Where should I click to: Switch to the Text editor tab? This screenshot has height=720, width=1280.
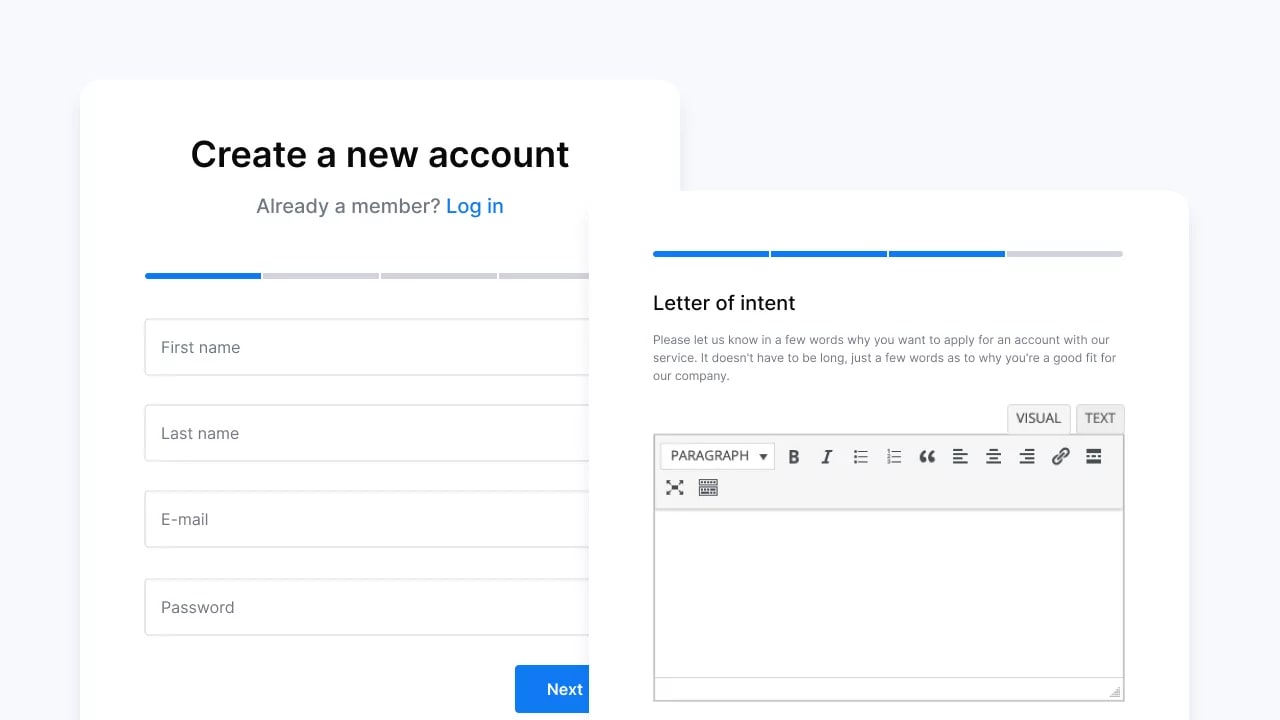pos(1100,419)
